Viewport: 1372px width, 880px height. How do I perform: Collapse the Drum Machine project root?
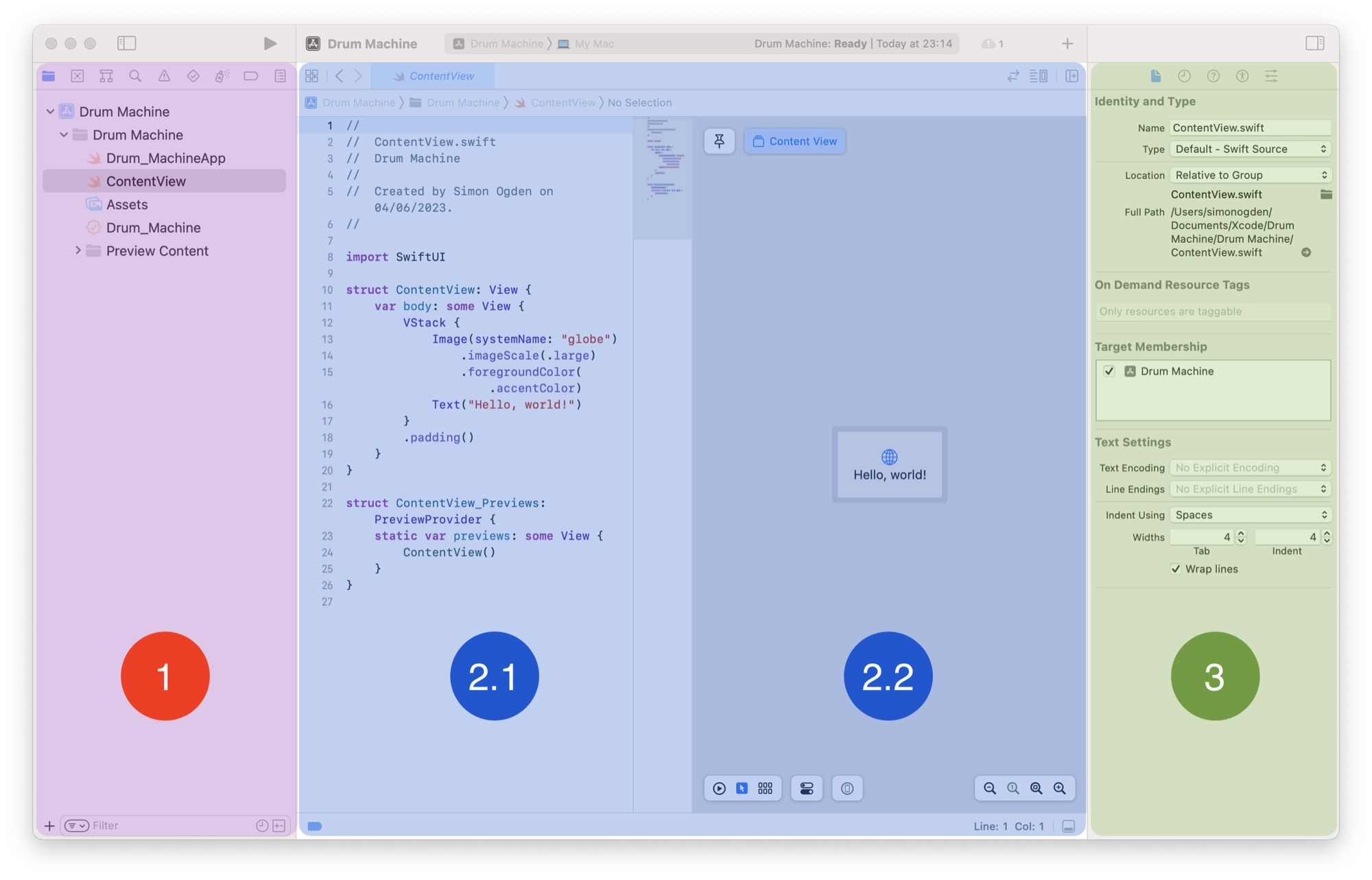[50, 111]
